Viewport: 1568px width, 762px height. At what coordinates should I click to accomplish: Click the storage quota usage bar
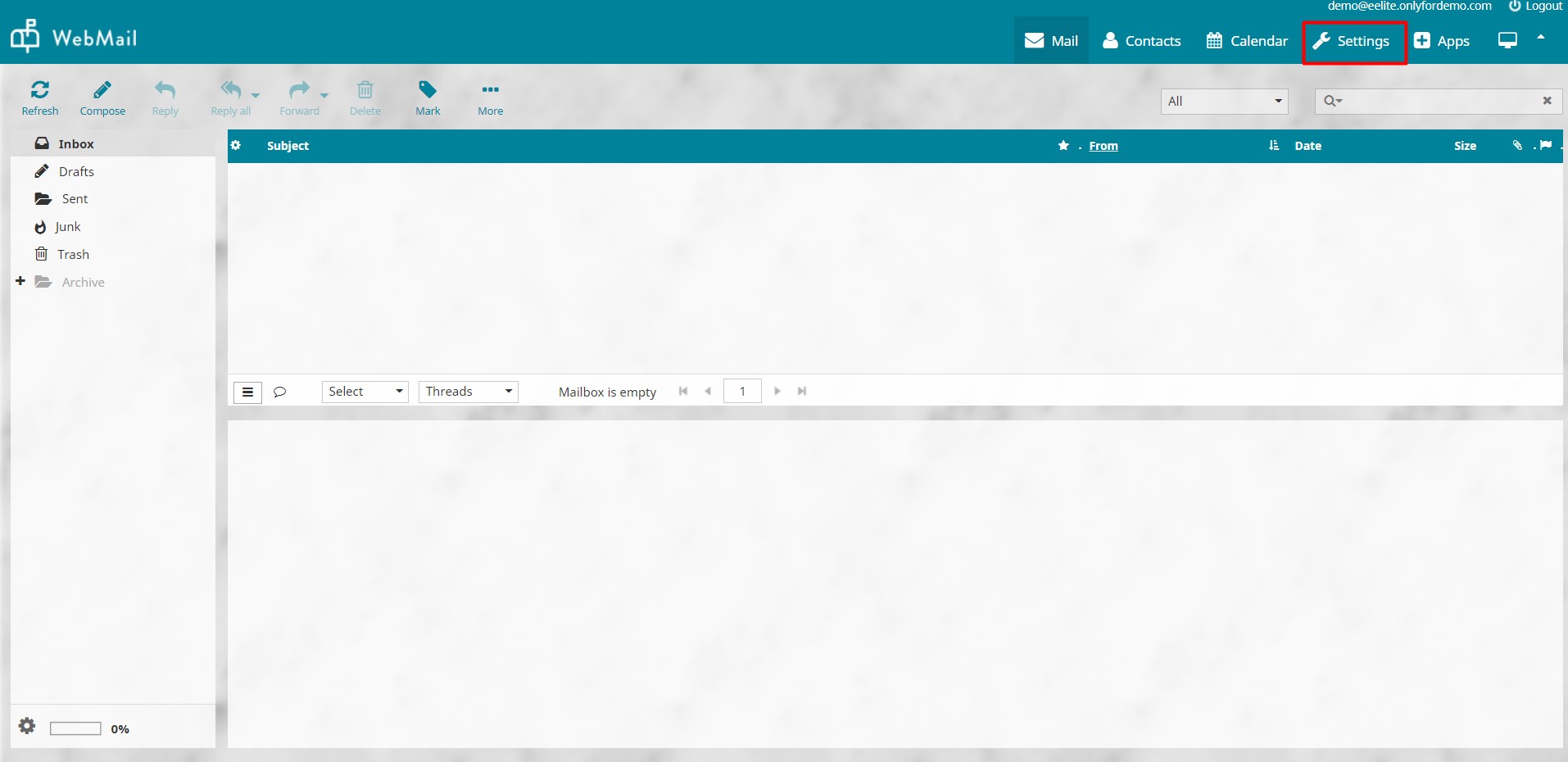pos(75,728)
